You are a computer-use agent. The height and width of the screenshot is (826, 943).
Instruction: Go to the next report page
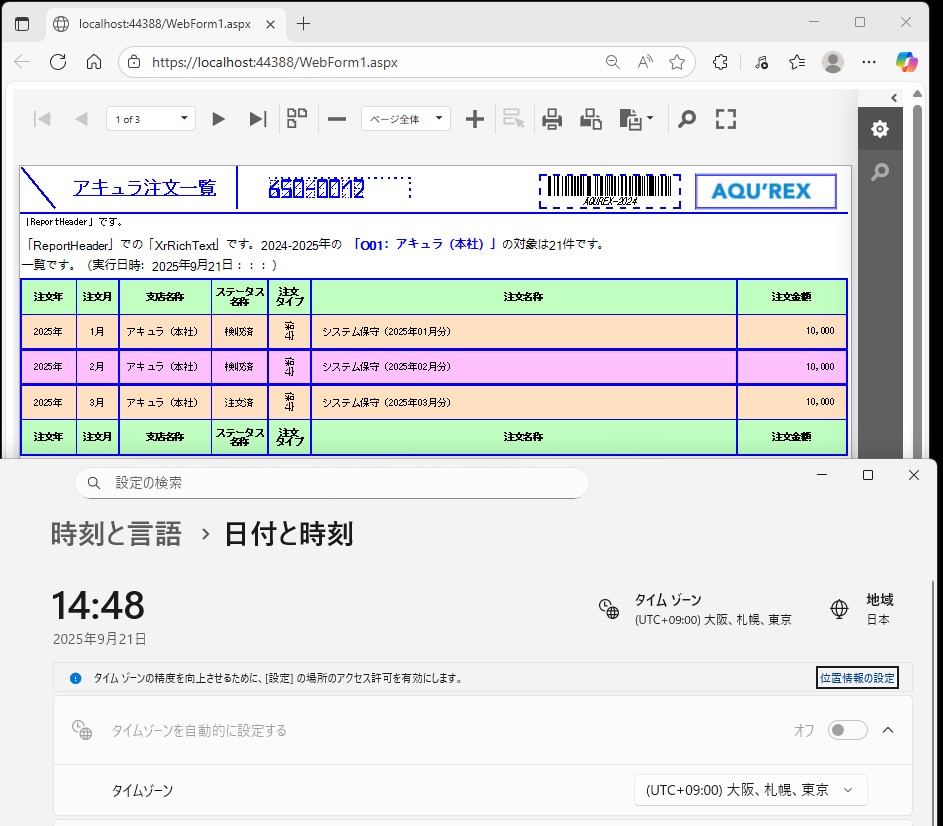point(218,119)
